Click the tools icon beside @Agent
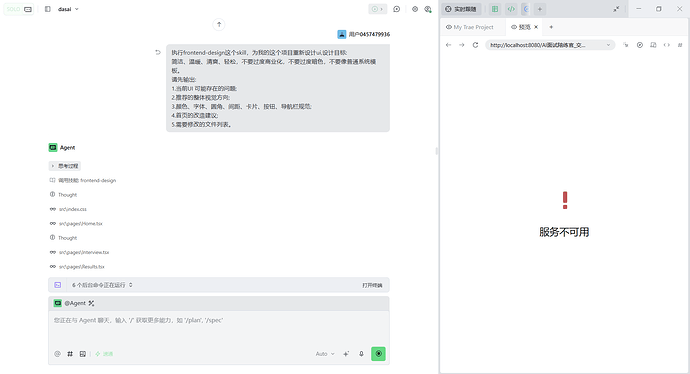 pos(91,303)
